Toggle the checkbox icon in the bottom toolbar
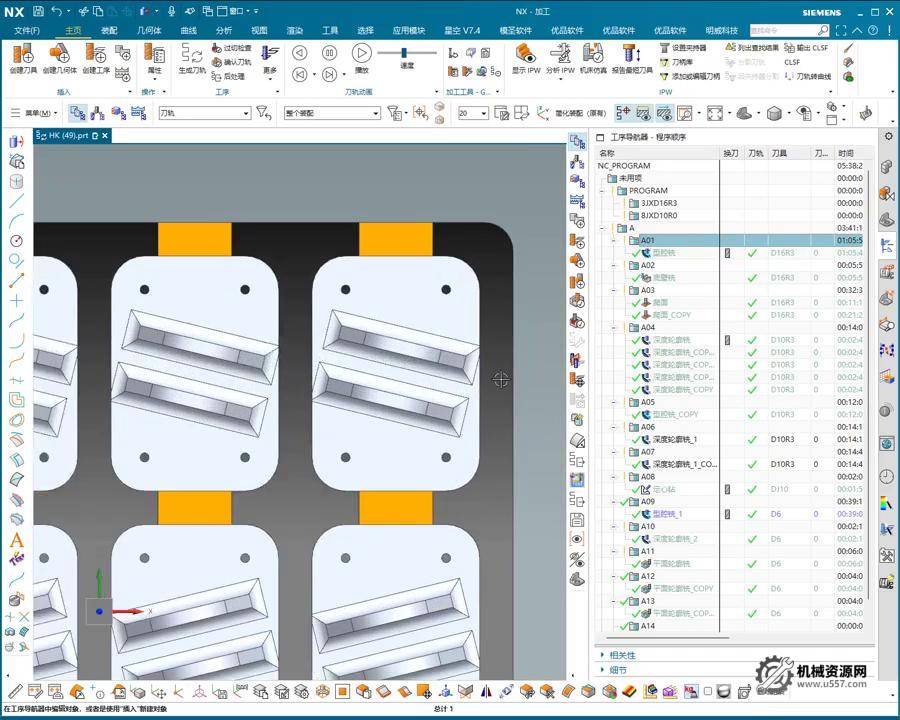Image resolution: width=900 pixels, height=720 pixels. click(x=708, y=691)
